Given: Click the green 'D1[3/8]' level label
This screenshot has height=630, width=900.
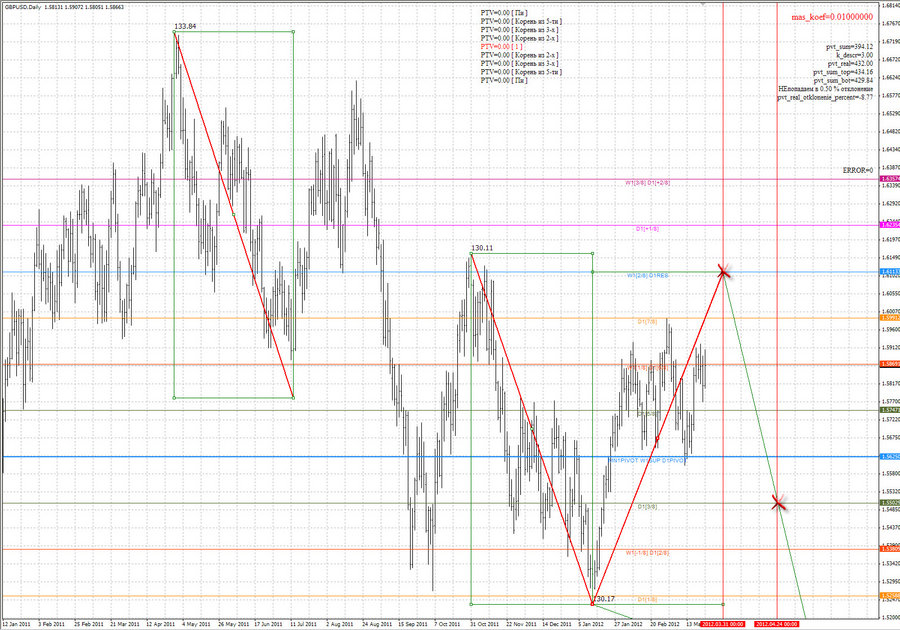Looking at the screenshot, I should point(647,507).
